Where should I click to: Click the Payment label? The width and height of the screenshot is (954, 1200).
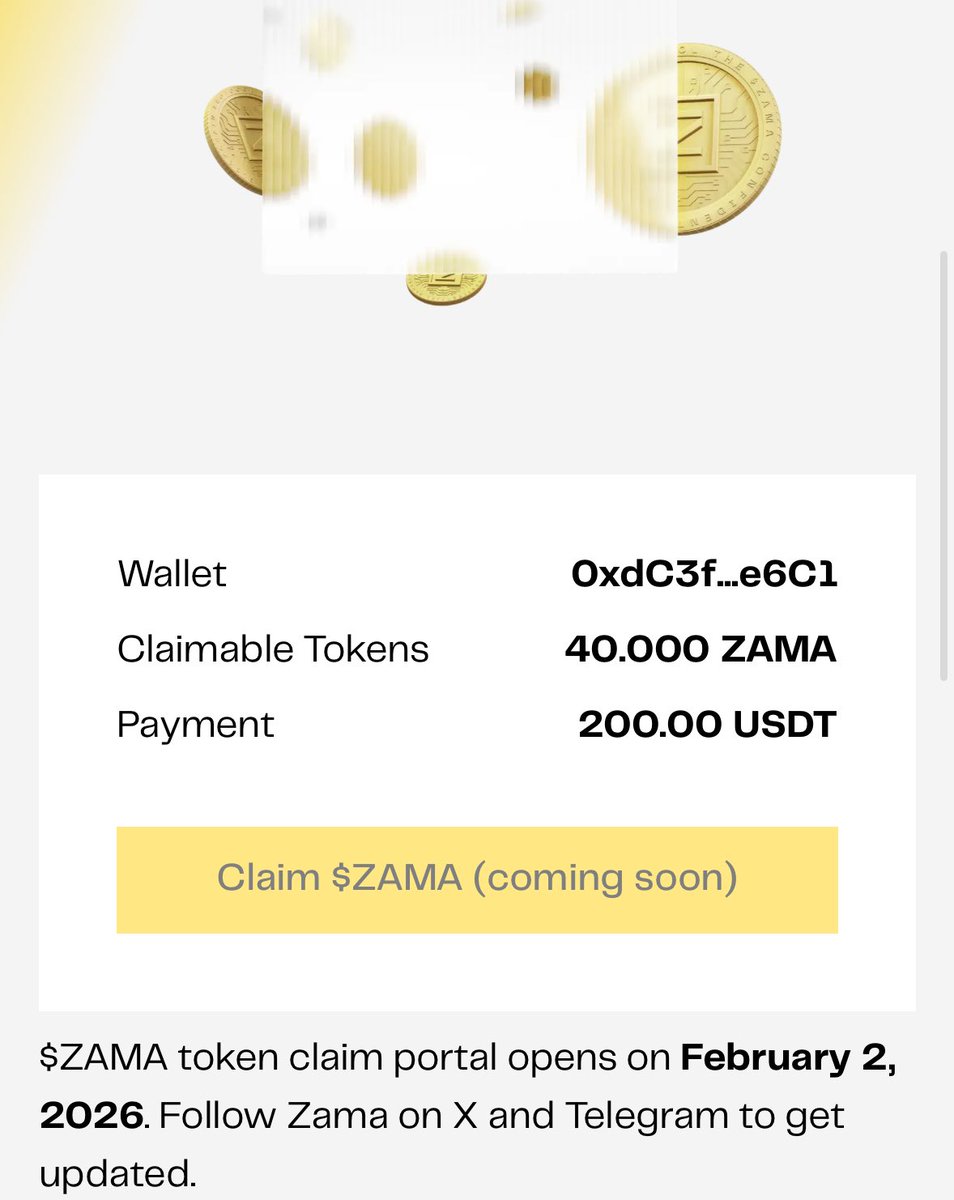(195, 724)
